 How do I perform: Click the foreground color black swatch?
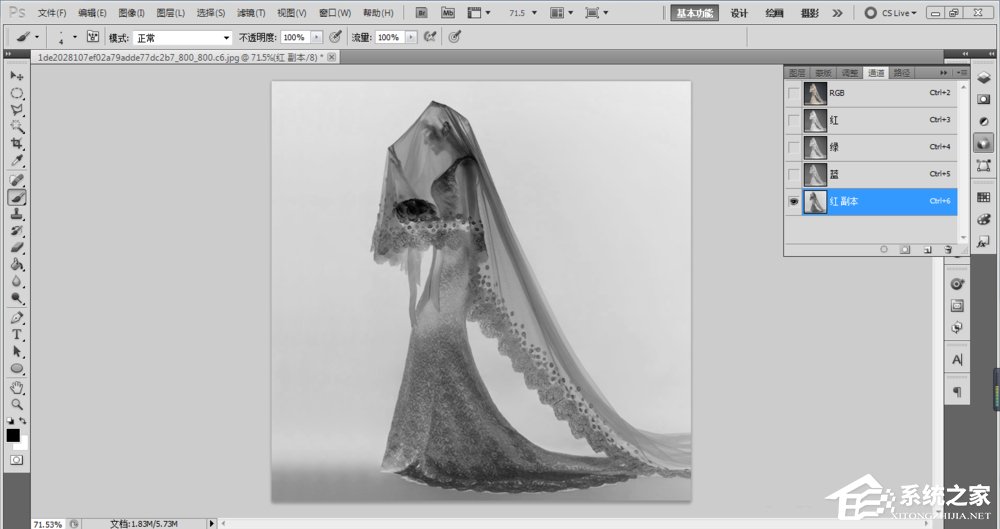point(13,435)
